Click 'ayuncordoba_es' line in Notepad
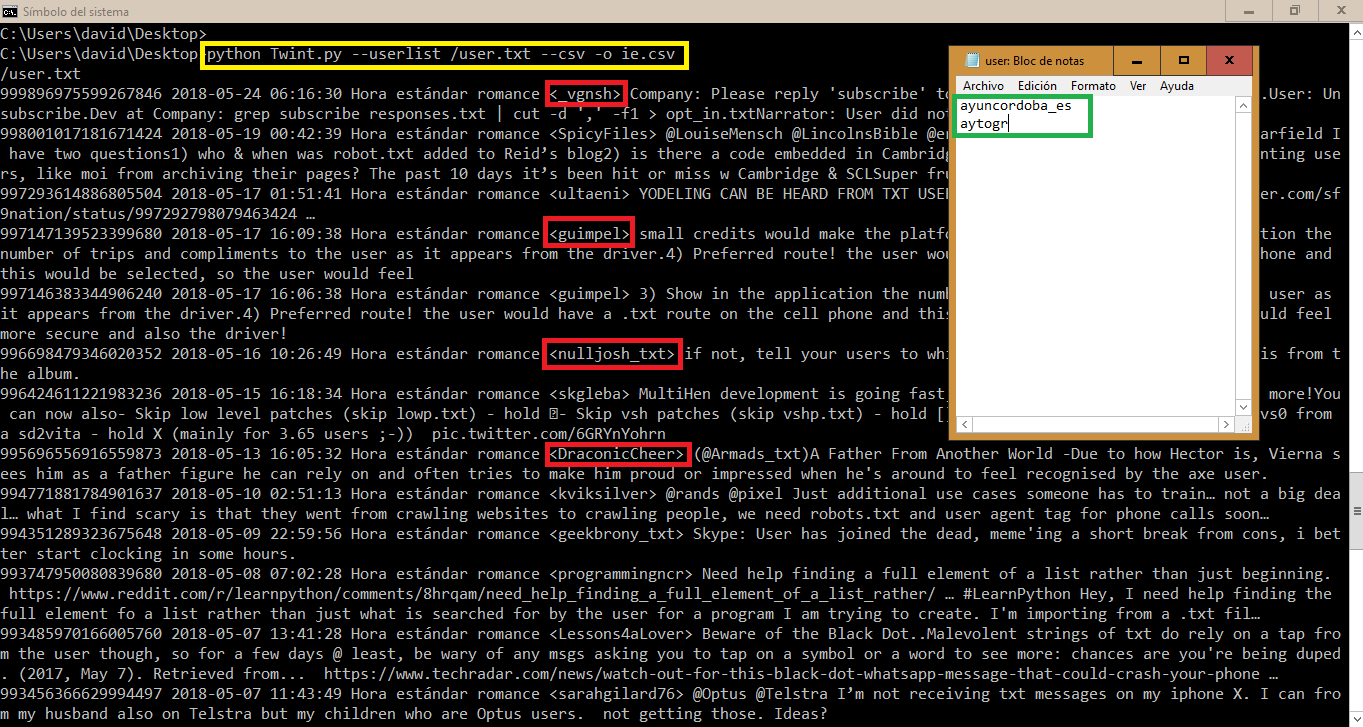This screenshot has height=727, width=1363. tap(1014, 105)
